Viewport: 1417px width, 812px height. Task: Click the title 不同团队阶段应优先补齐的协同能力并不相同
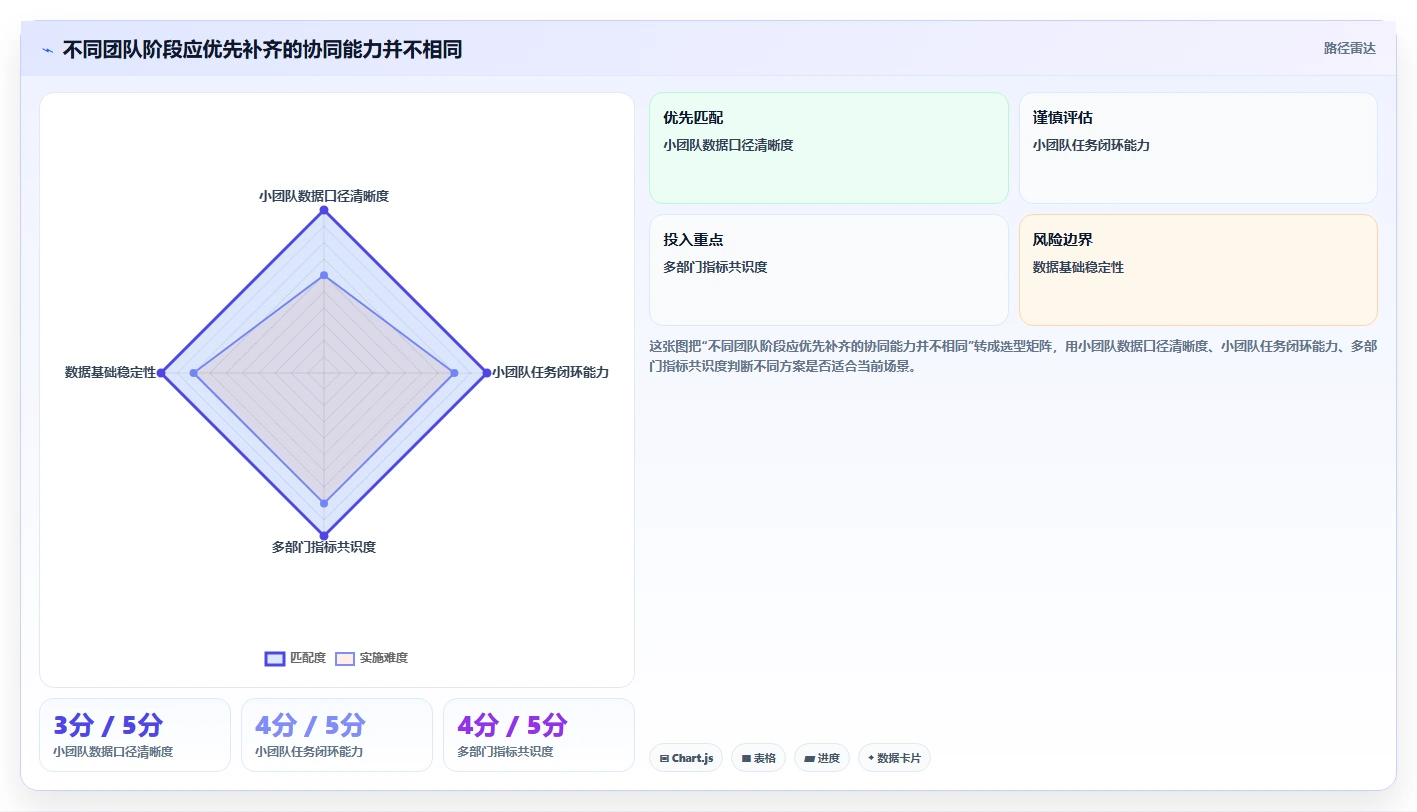pos(262,50)
